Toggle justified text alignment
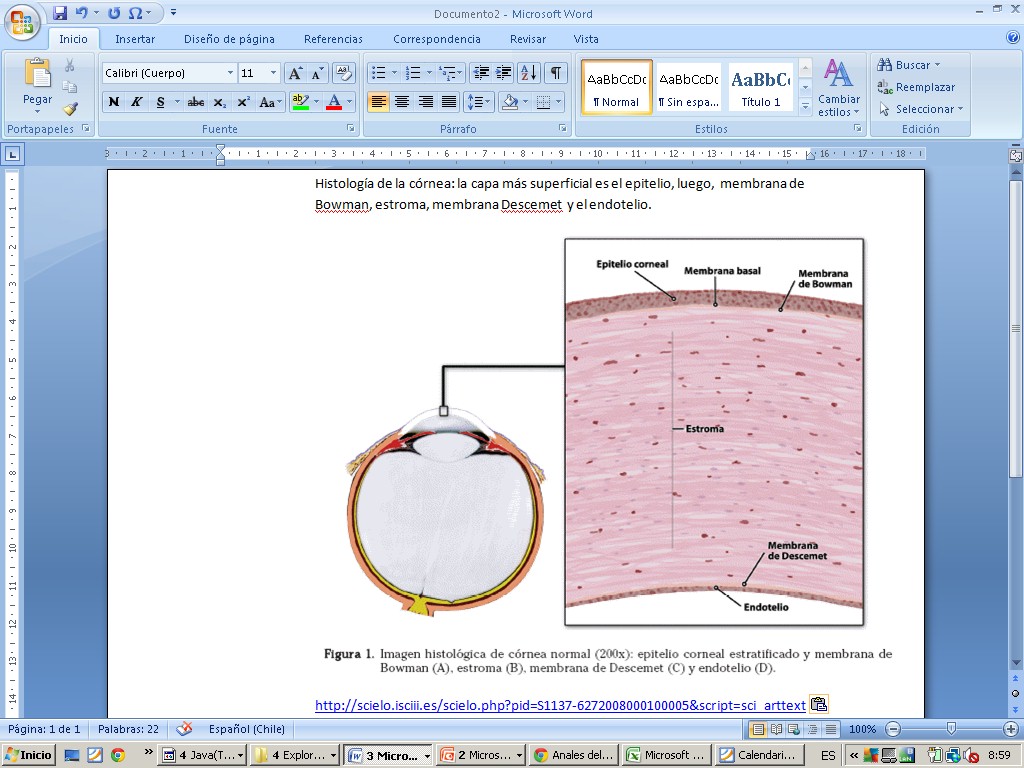The height and width of the screenshot is (768, 1024). coord(449,102)
